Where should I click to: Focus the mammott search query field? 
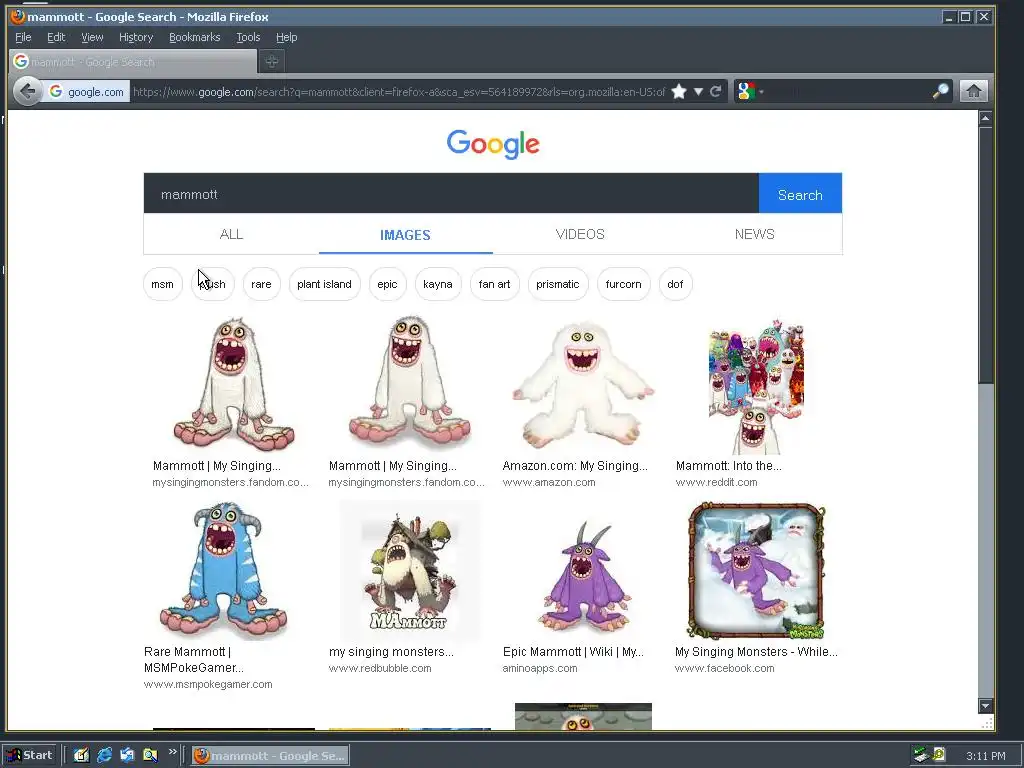[451, 194]
